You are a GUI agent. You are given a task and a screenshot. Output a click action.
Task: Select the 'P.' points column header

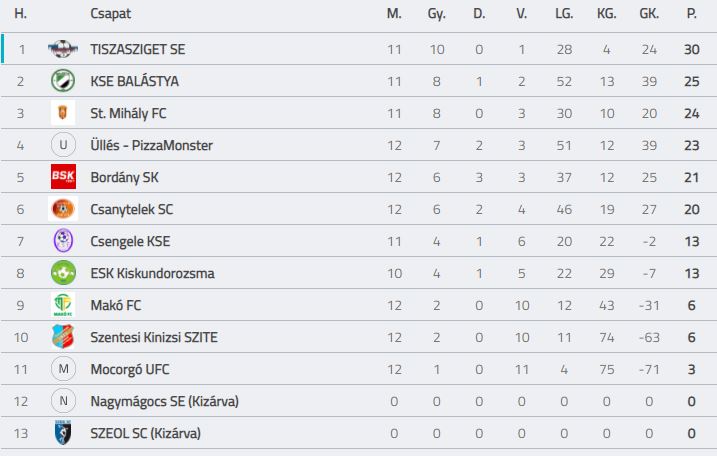(x=691, y=14)
